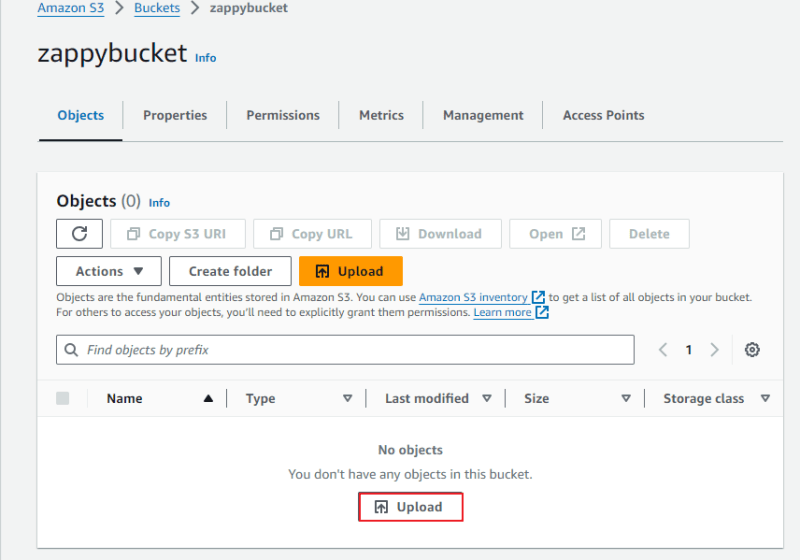The width and height of the screenshot is (800, 560).
Task: Sort by Storage class column arrow
Action: 765,398
